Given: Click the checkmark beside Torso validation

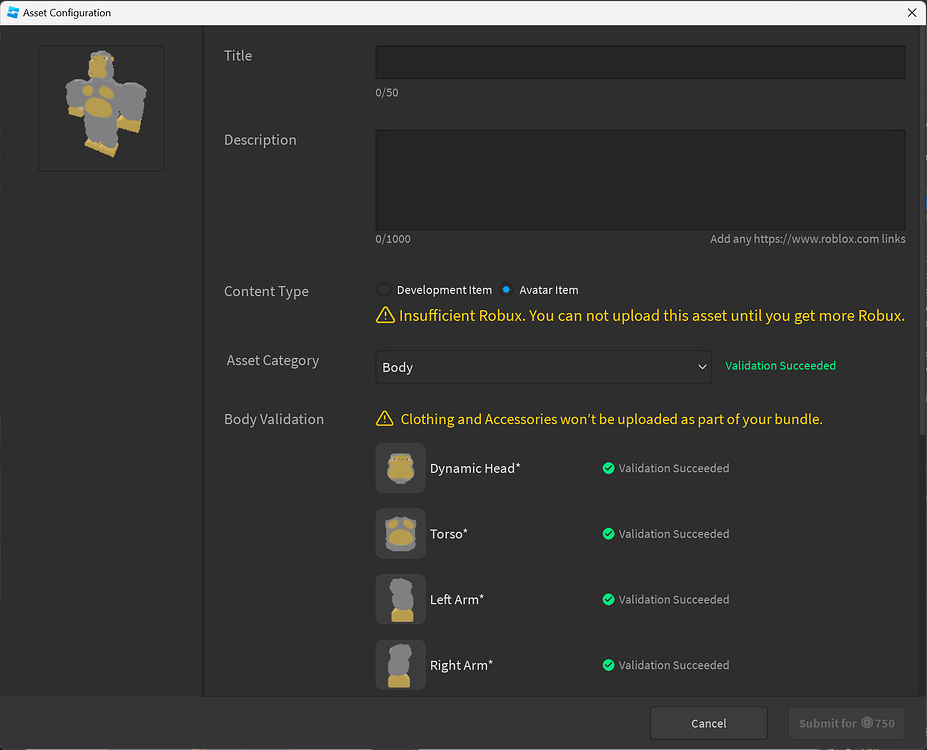Looking at the screenshot, I should coord(608,533).
